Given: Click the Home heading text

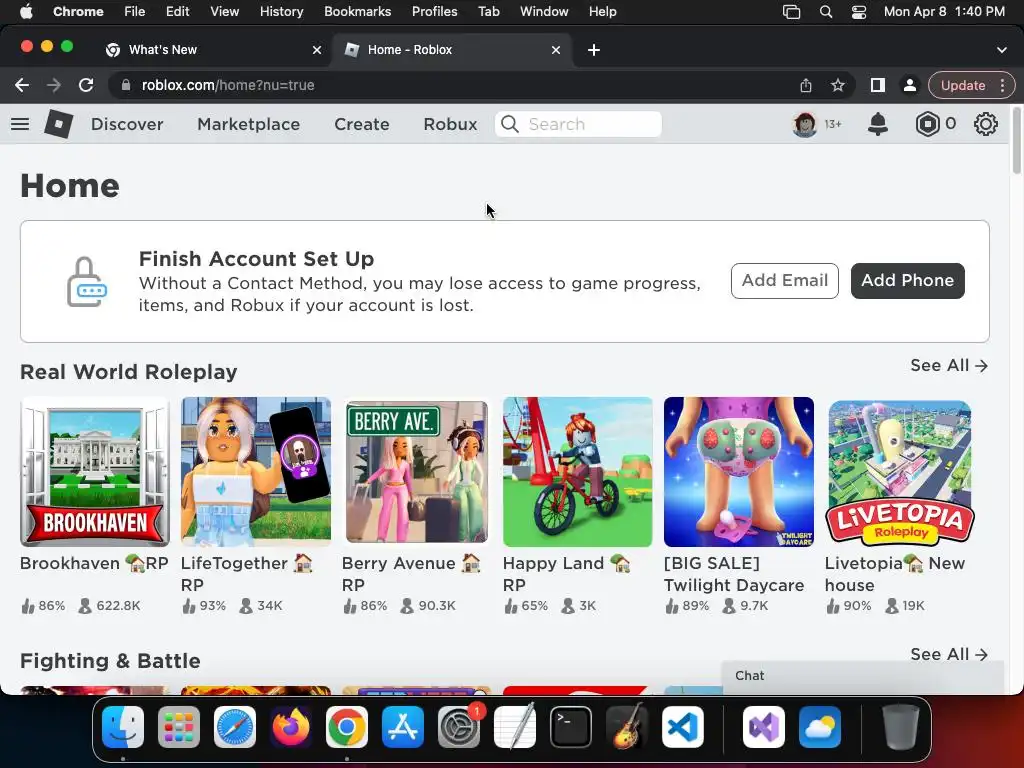Looking at the screenshot, I should 70,185.
